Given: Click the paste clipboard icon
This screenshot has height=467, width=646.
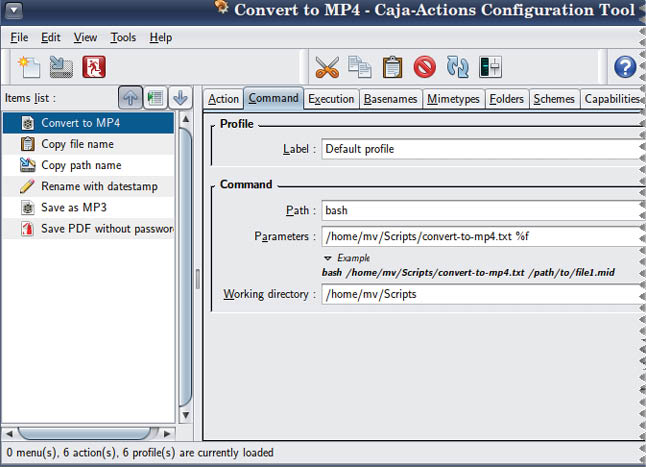Looking at the screenshot, I should [x=393, y=67].
